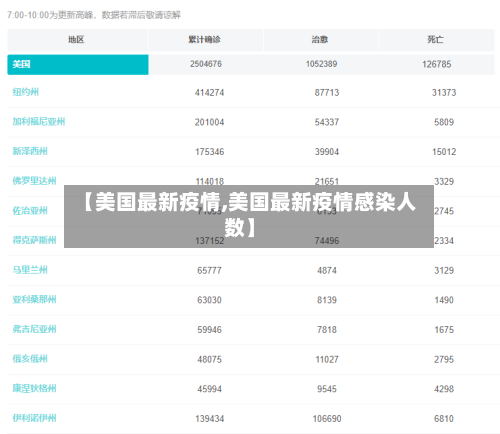Select the 弗吉尼亚州 row link
500x434 pixels.
point(34,329)
